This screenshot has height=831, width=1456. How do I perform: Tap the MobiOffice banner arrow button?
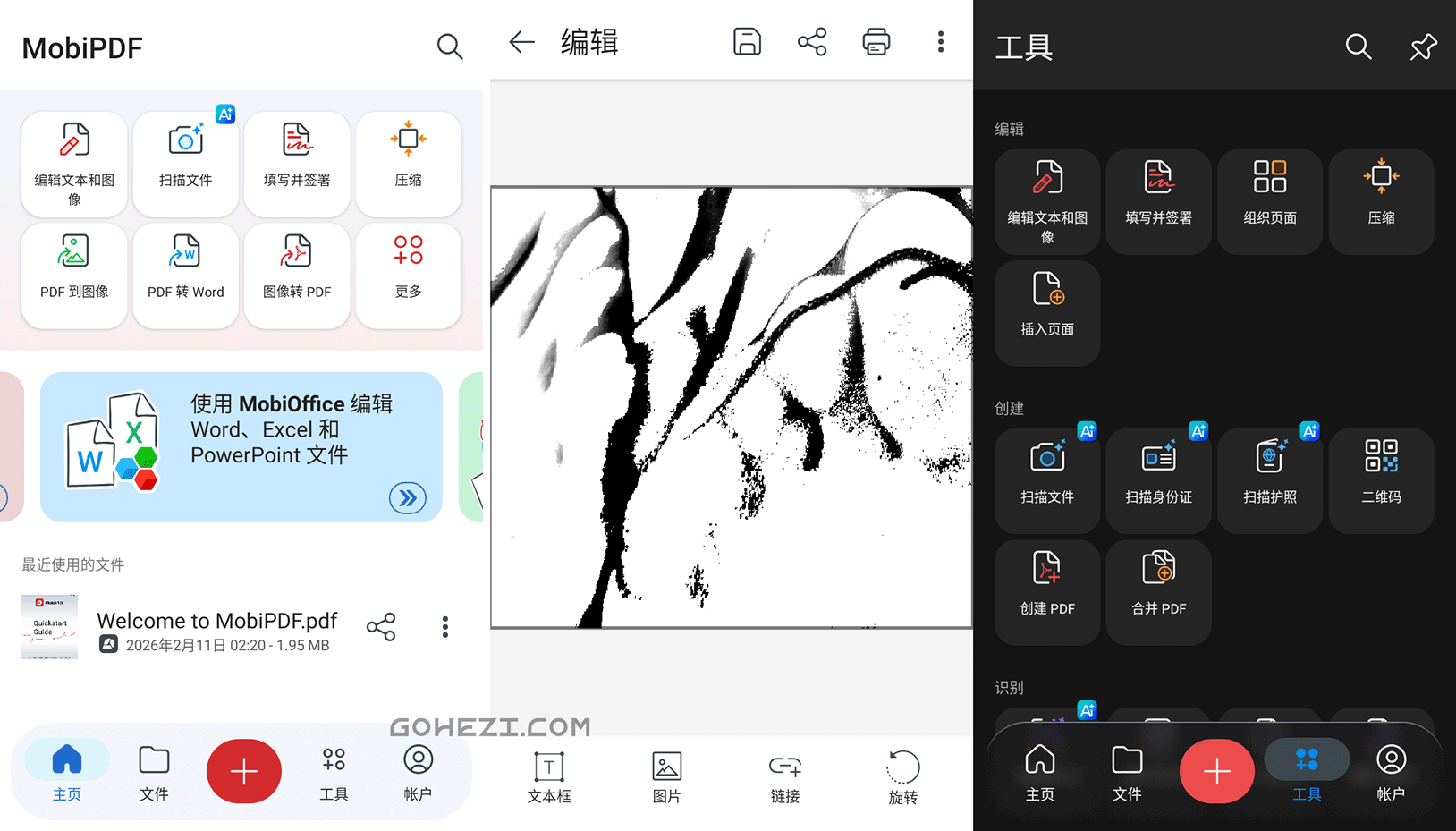point(408,498)
